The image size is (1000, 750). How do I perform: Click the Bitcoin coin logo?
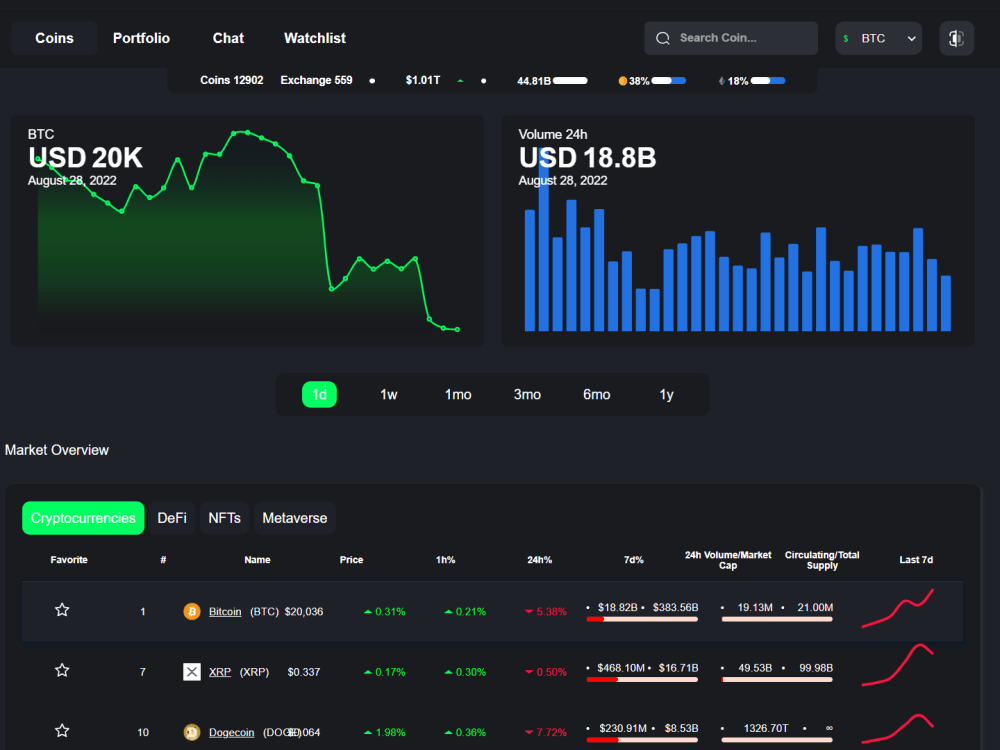[191, 612]
